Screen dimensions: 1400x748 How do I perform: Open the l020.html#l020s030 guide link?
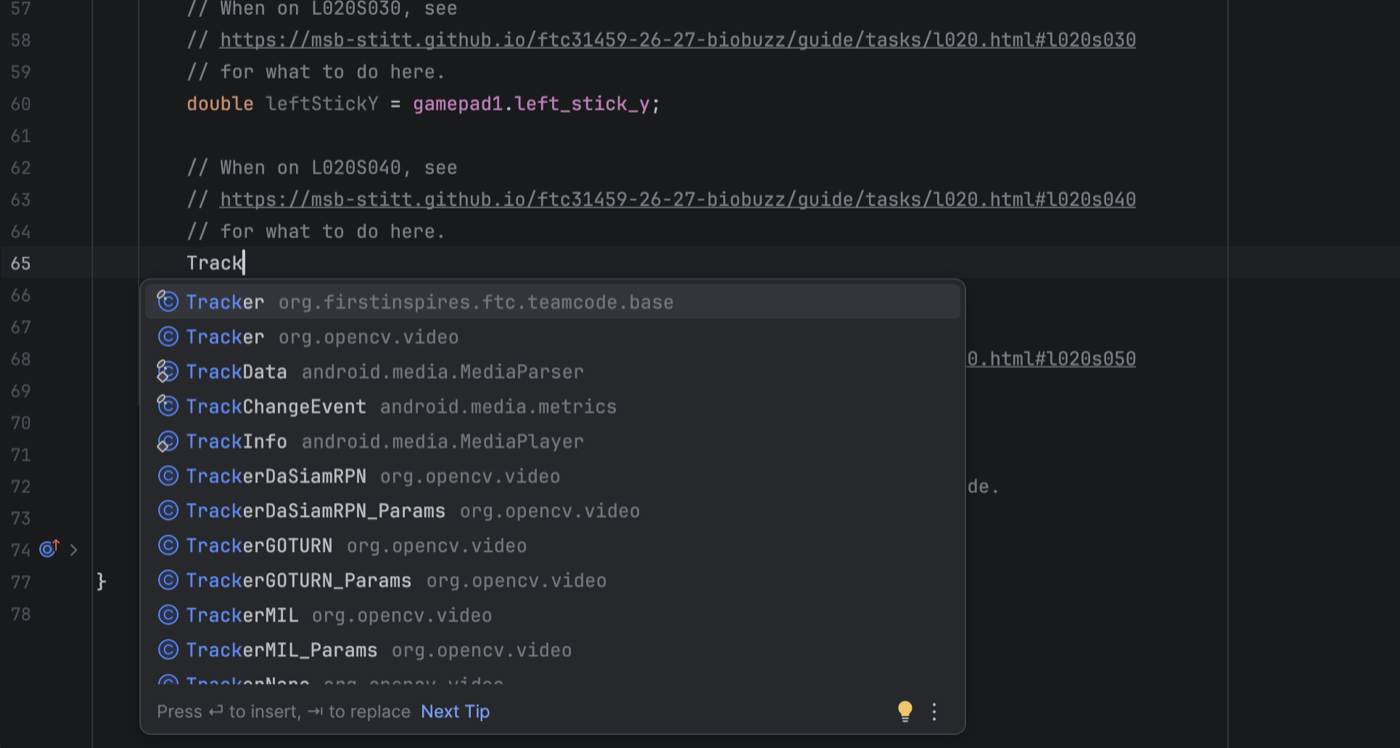[x=678, y=40]
